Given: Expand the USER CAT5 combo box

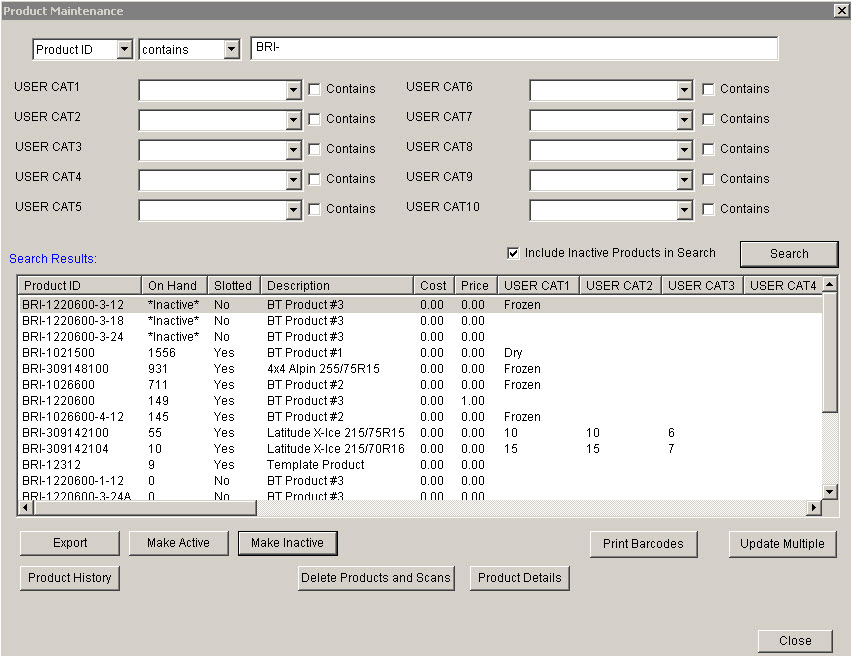Looking at the screenshot, I should click(x=293, y=209).
